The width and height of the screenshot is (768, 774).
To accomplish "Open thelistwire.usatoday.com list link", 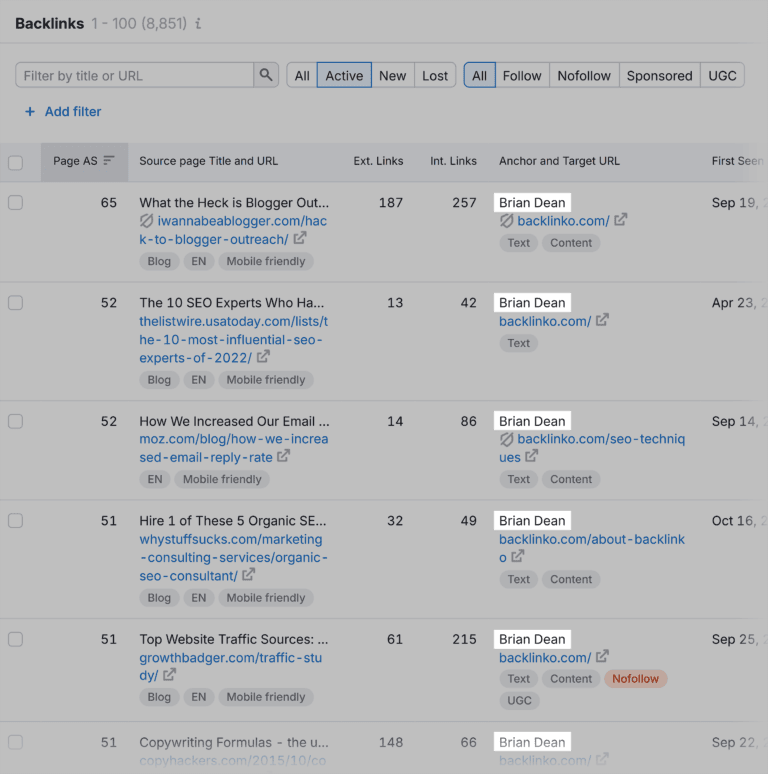I will point(233,339).
